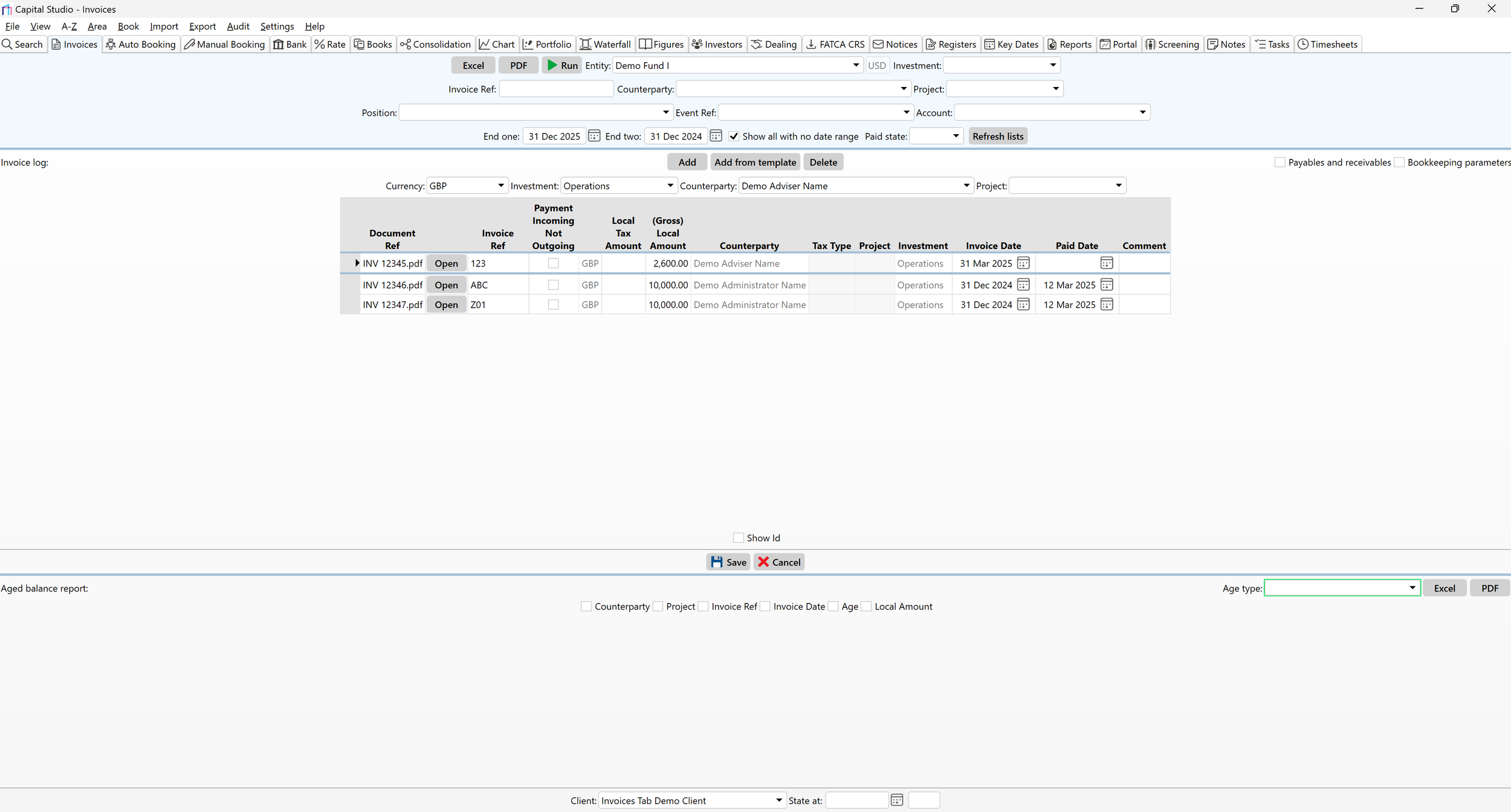The image size is (1511, 812).
Task: Open the Currency dropdown showing GBP
Action: 500,185
